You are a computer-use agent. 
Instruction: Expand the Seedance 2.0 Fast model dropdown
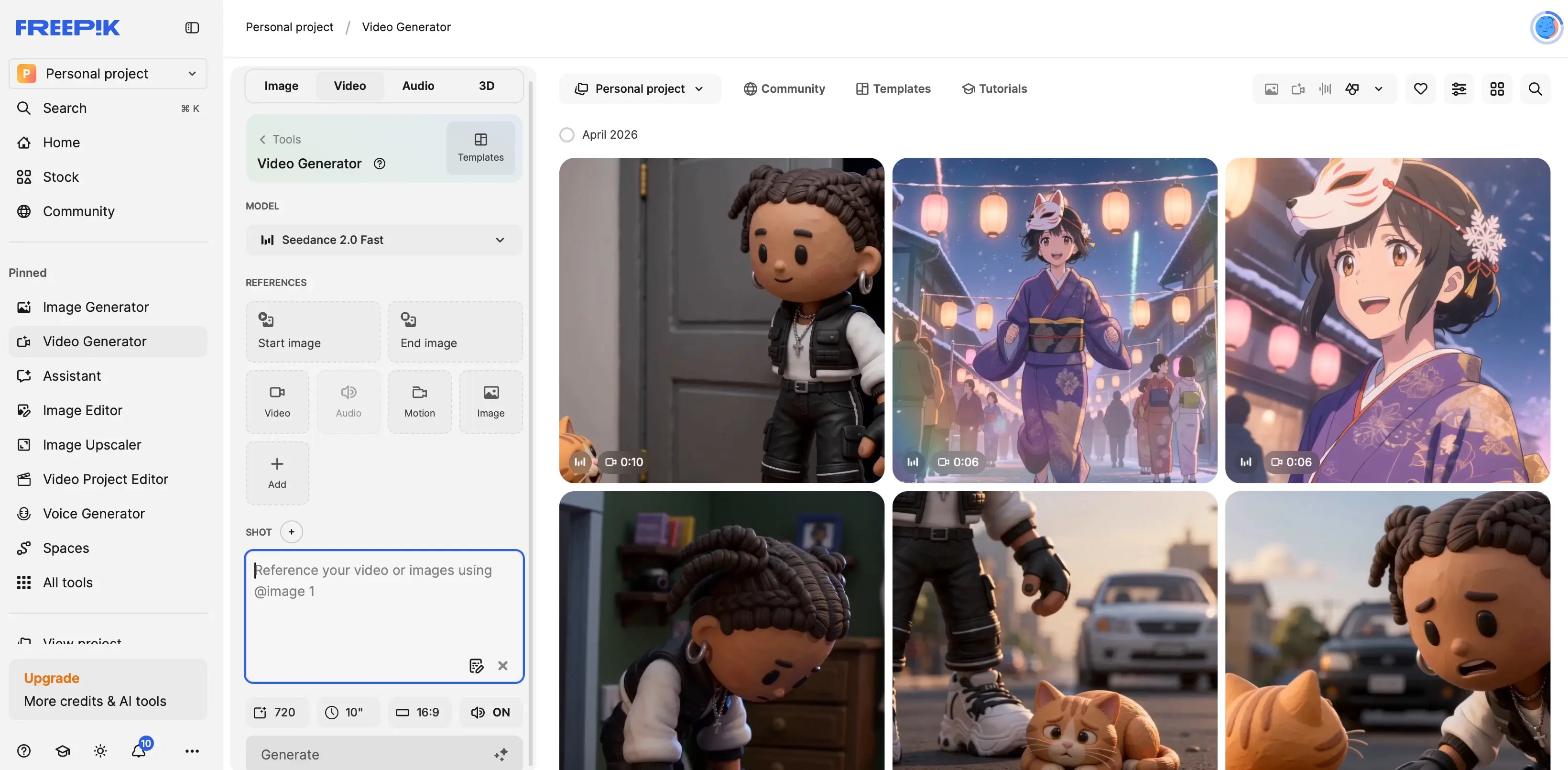[384, 240]
